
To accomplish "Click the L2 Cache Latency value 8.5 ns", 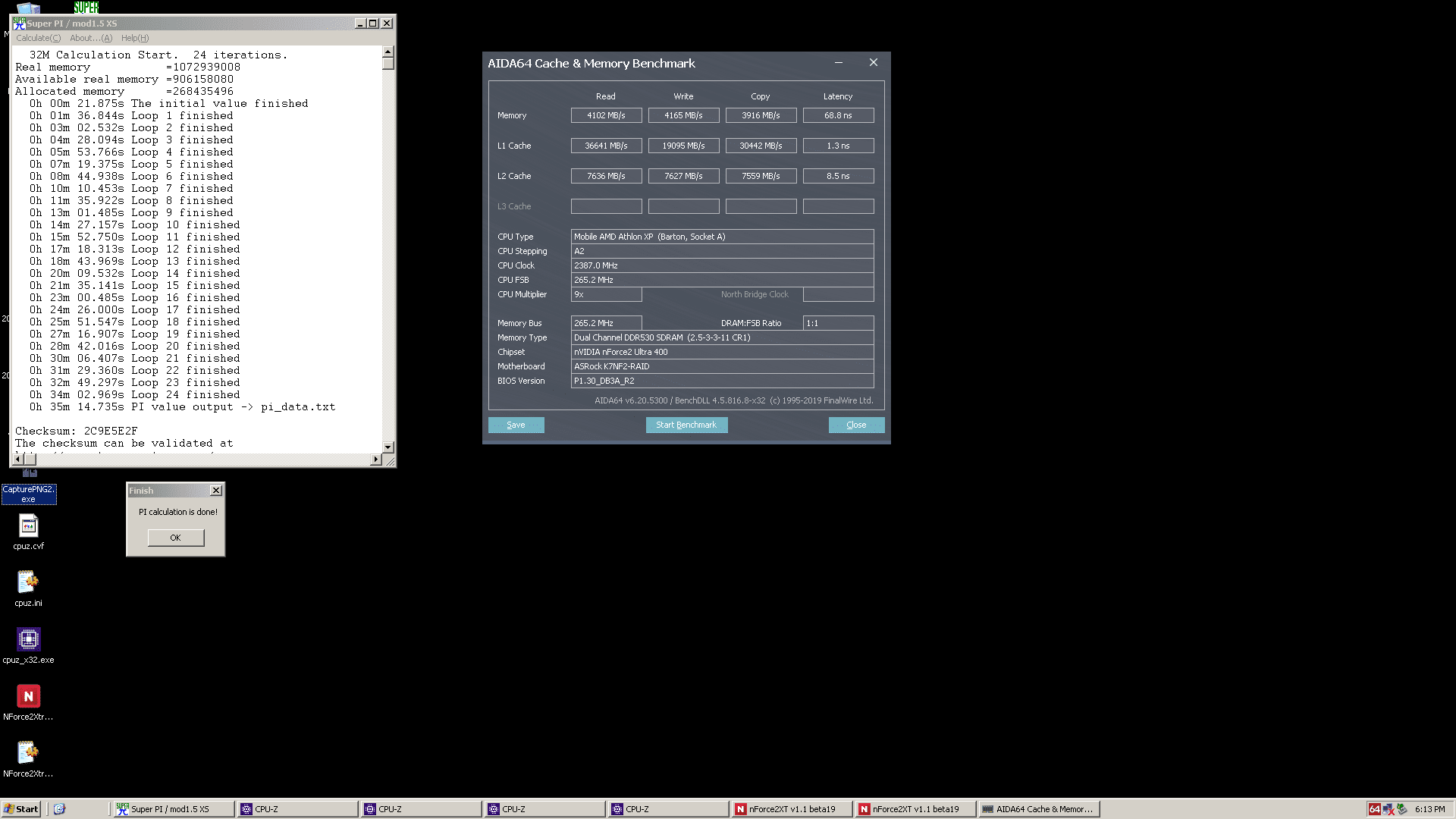I will (x=838, y=176).
